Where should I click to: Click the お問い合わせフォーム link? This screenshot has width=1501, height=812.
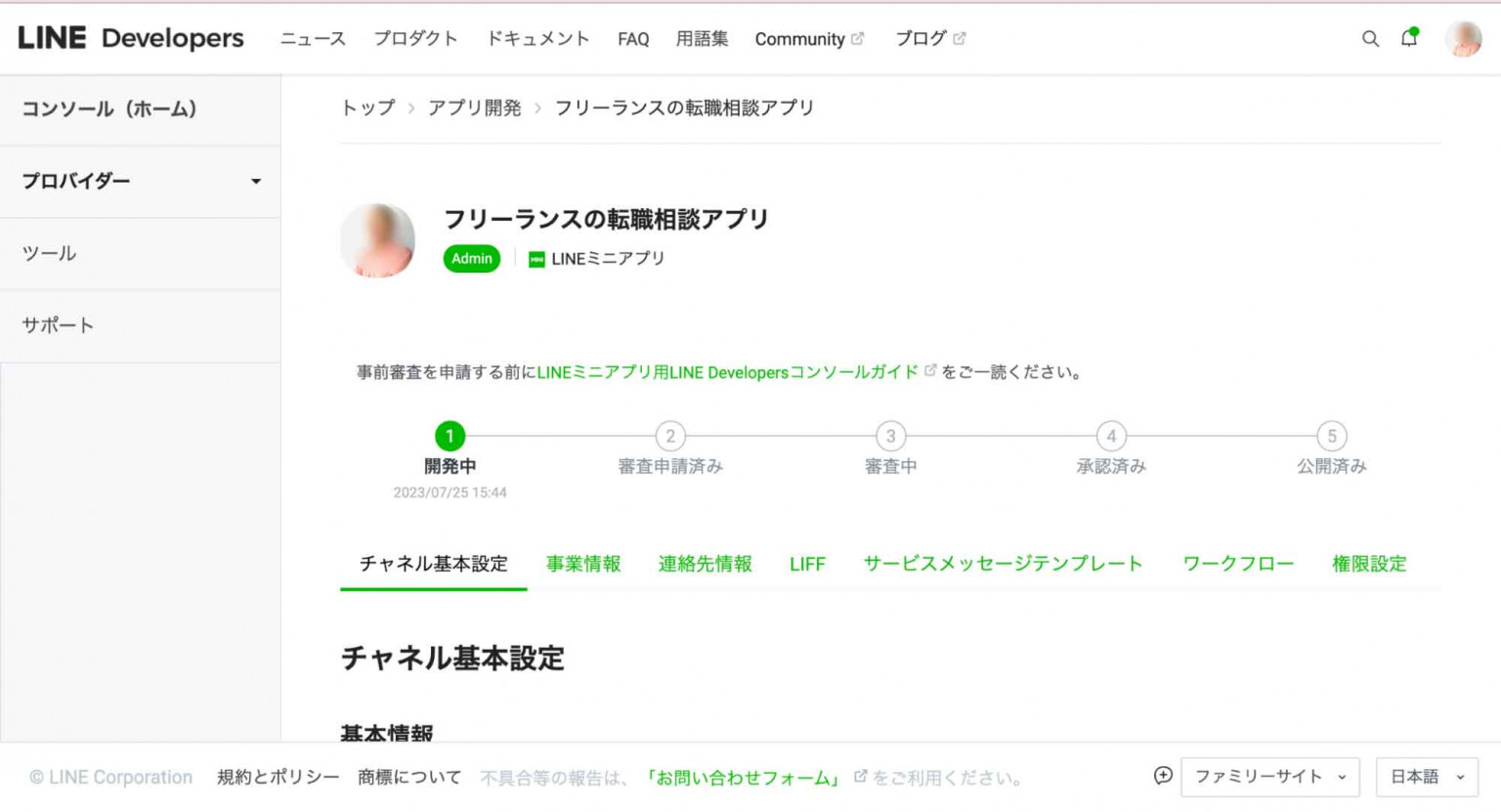click(x=744, y=778)
